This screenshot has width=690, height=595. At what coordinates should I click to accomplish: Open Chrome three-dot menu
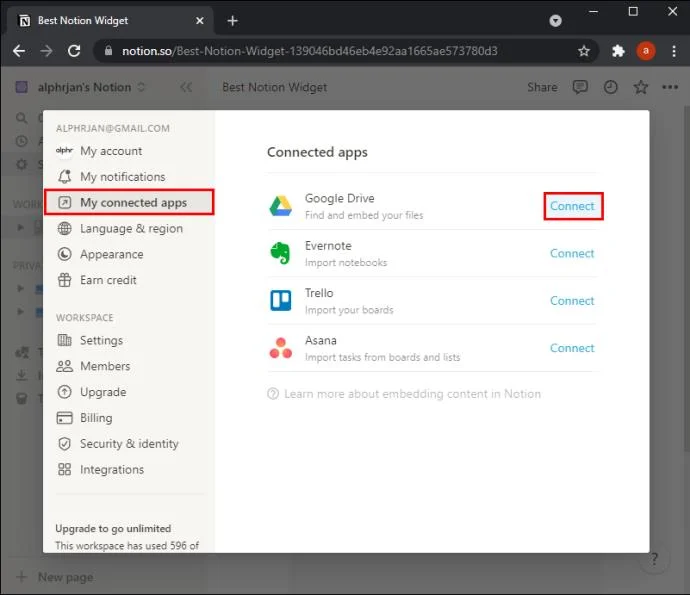coord(674,51)
